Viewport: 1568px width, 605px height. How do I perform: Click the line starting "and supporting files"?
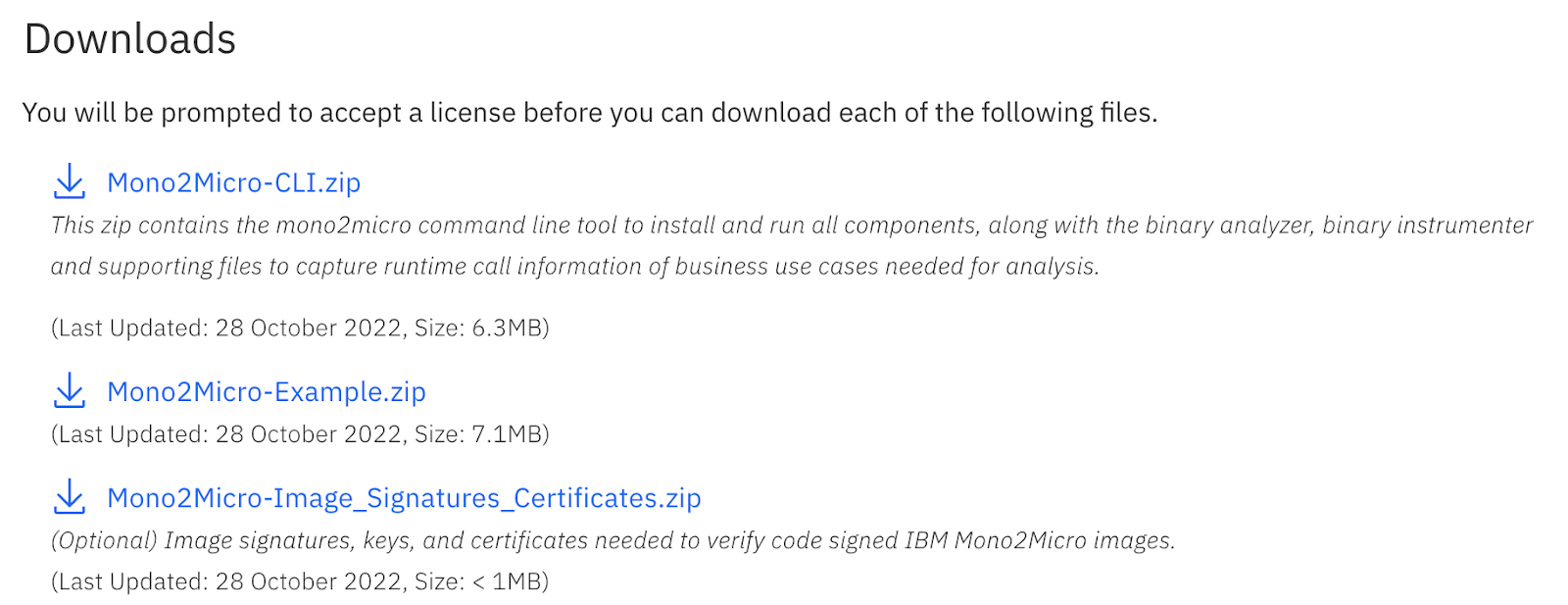coord(574,267)
